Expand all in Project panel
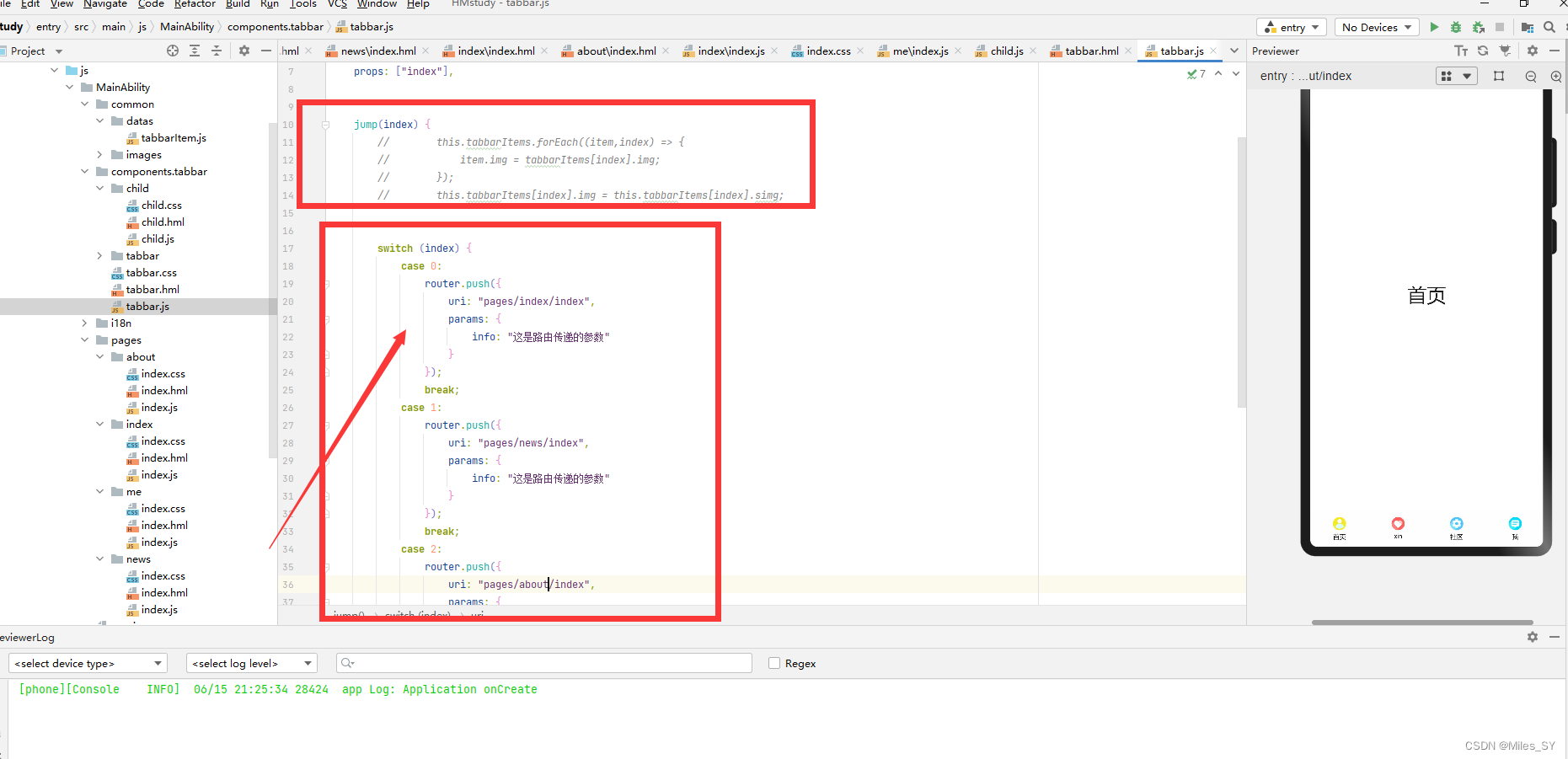 [195, 51]
